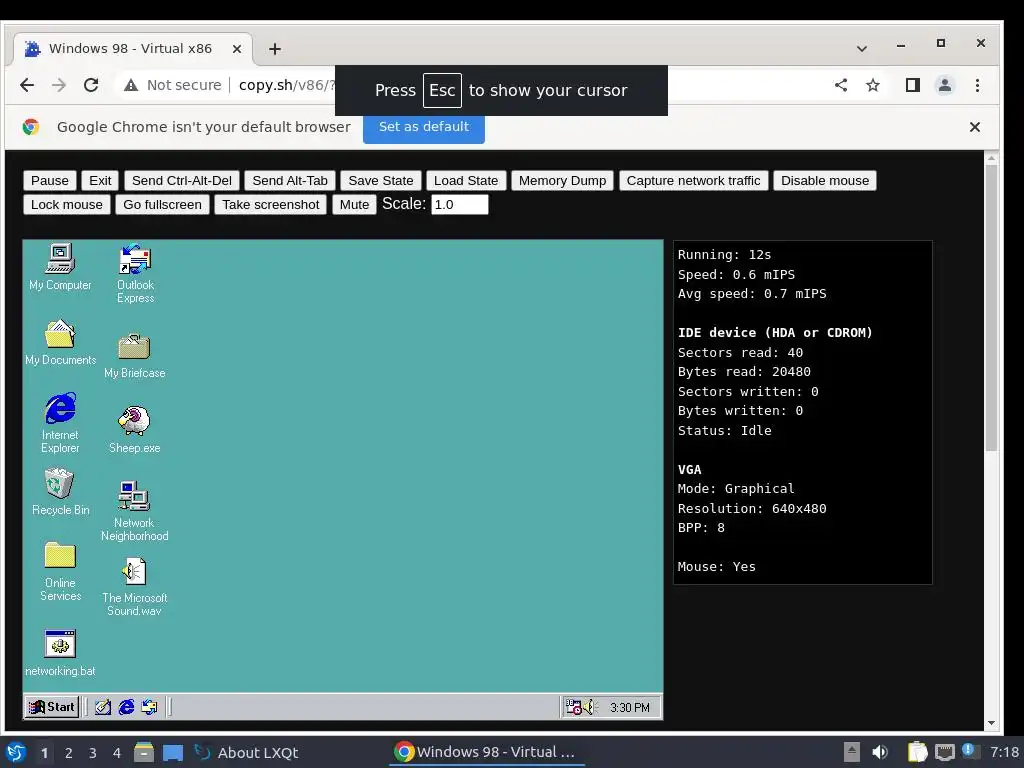
Task: Click Task Scheduler tray icon
Action: pos(573,707)
